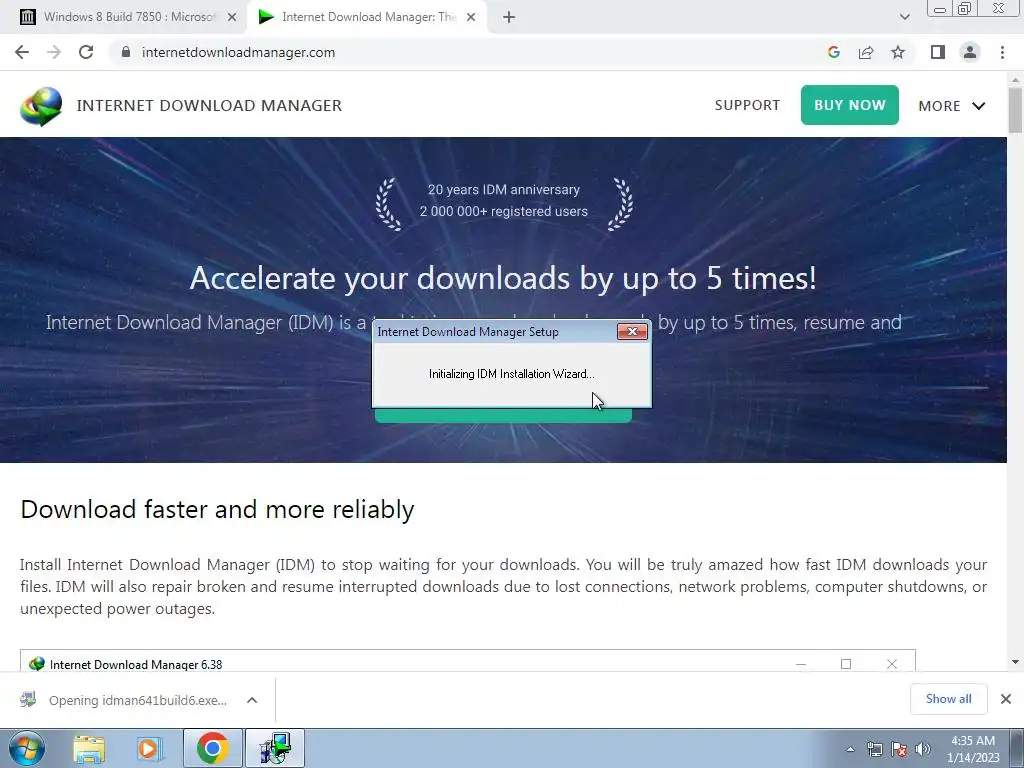Open a new browser tab
The image size is (1024, 768).
coord(509,18)
